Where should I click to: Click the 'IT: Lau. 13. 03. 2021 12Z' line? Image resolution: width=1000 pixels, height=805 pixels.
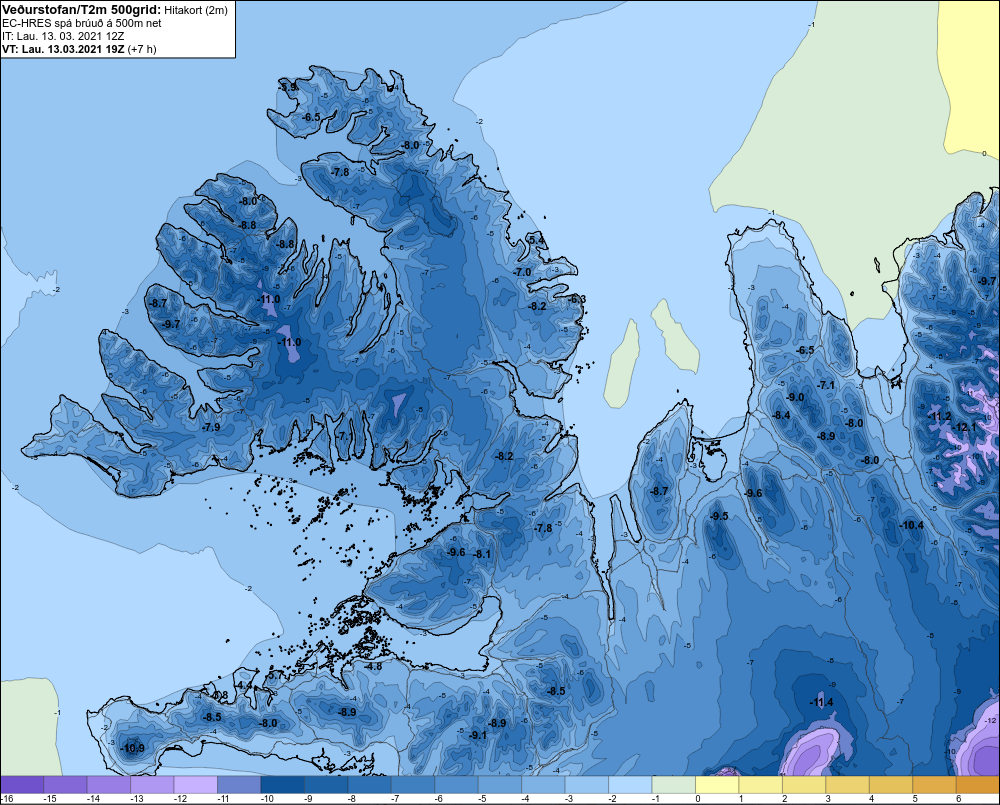pyautogui.click(x=63, y=36)
